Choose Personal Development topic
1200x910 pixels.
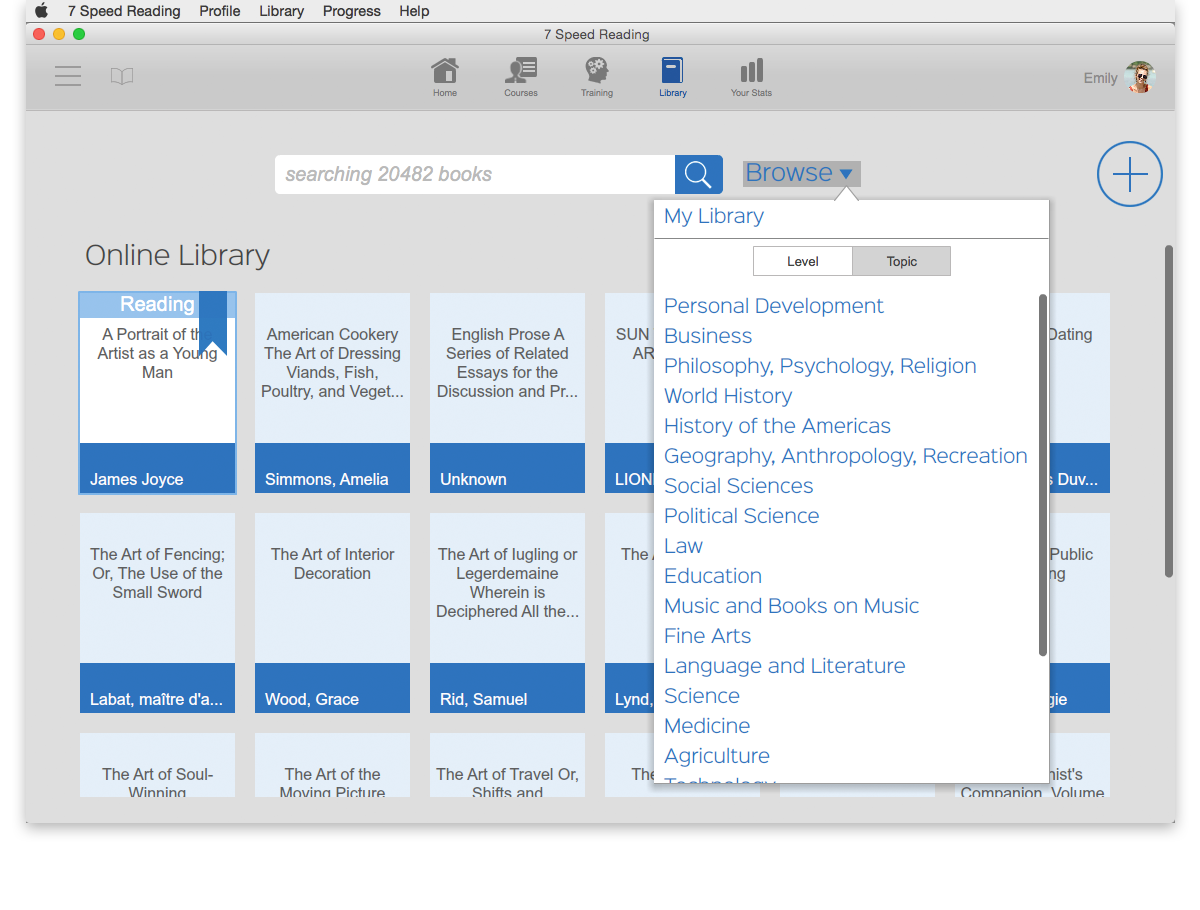(x=774, y=306)
